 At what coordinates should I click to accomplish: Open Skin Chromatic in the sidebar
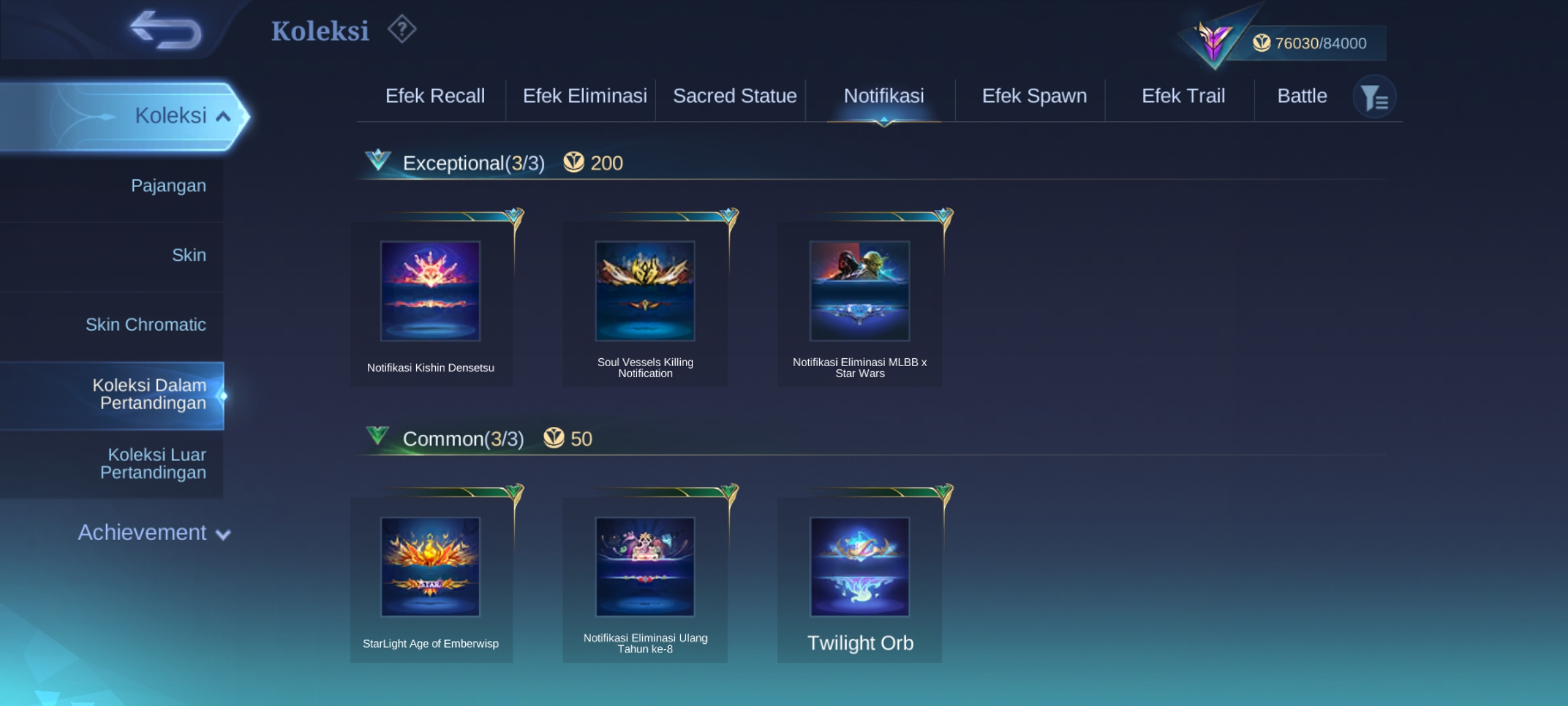point(146,325)
